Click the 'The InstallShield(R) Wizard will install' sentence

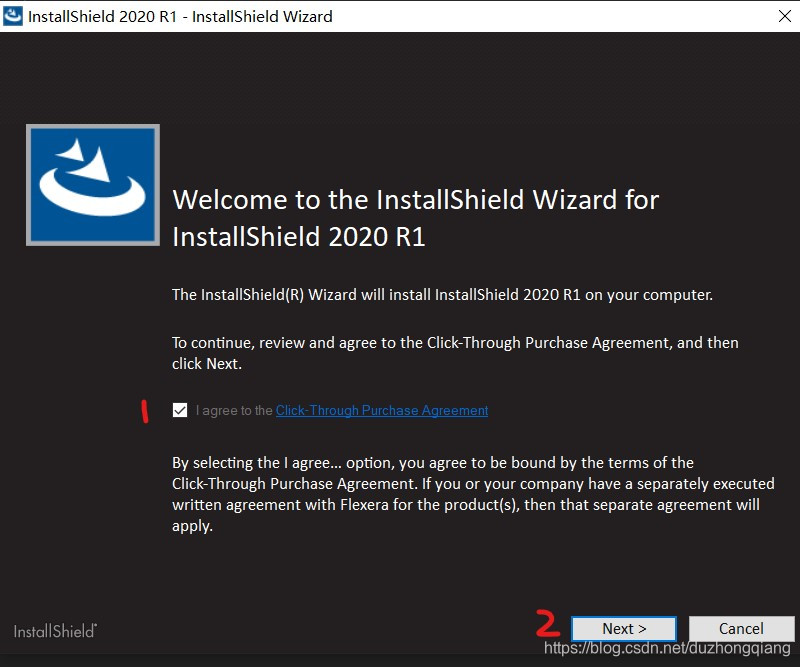pyautogui.click(x=442, y=295)
